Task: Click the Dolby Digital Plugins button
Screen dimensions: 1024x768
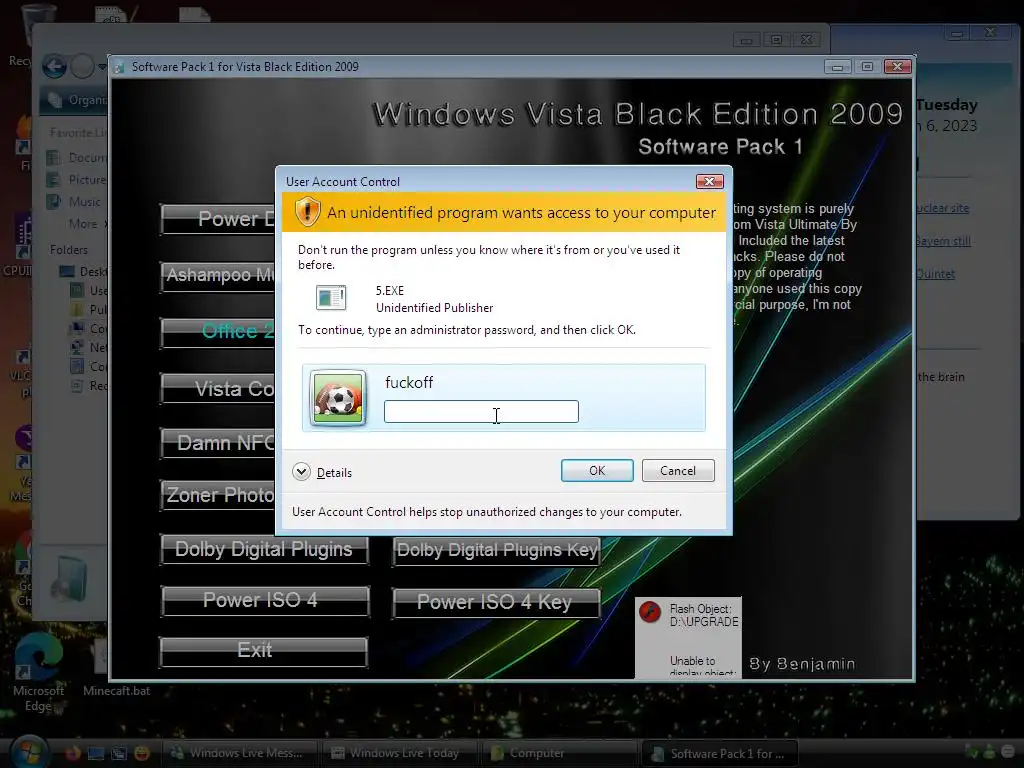Action: pyautogui.click(x=264, y=550)
